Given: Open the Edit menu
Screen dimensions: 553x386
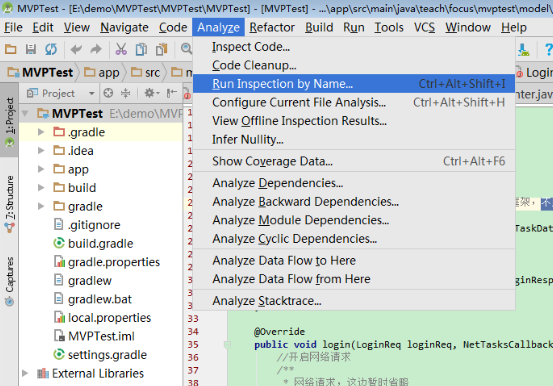Looking at the screenshot, I should coord(43,28).
